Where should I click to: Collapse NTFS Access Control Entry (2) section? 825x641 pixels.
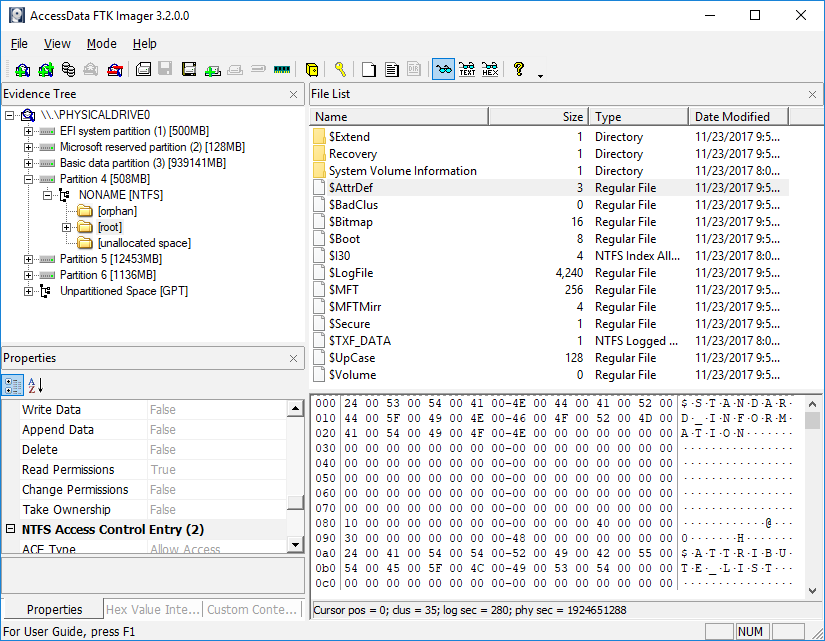click(11, 529)
